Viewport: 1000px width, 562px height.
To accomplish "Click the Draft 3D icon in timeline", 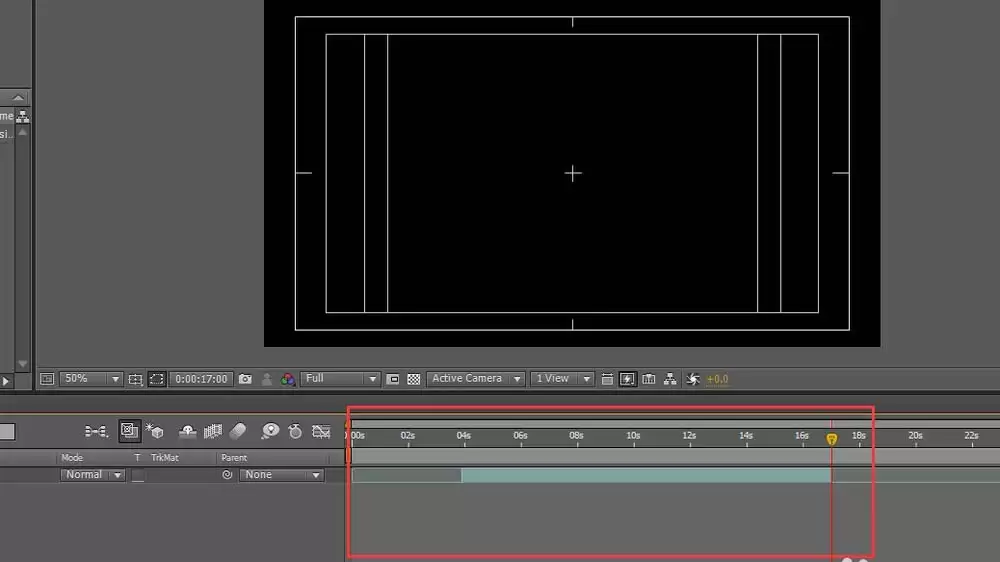I will click(x=154, y=431).
